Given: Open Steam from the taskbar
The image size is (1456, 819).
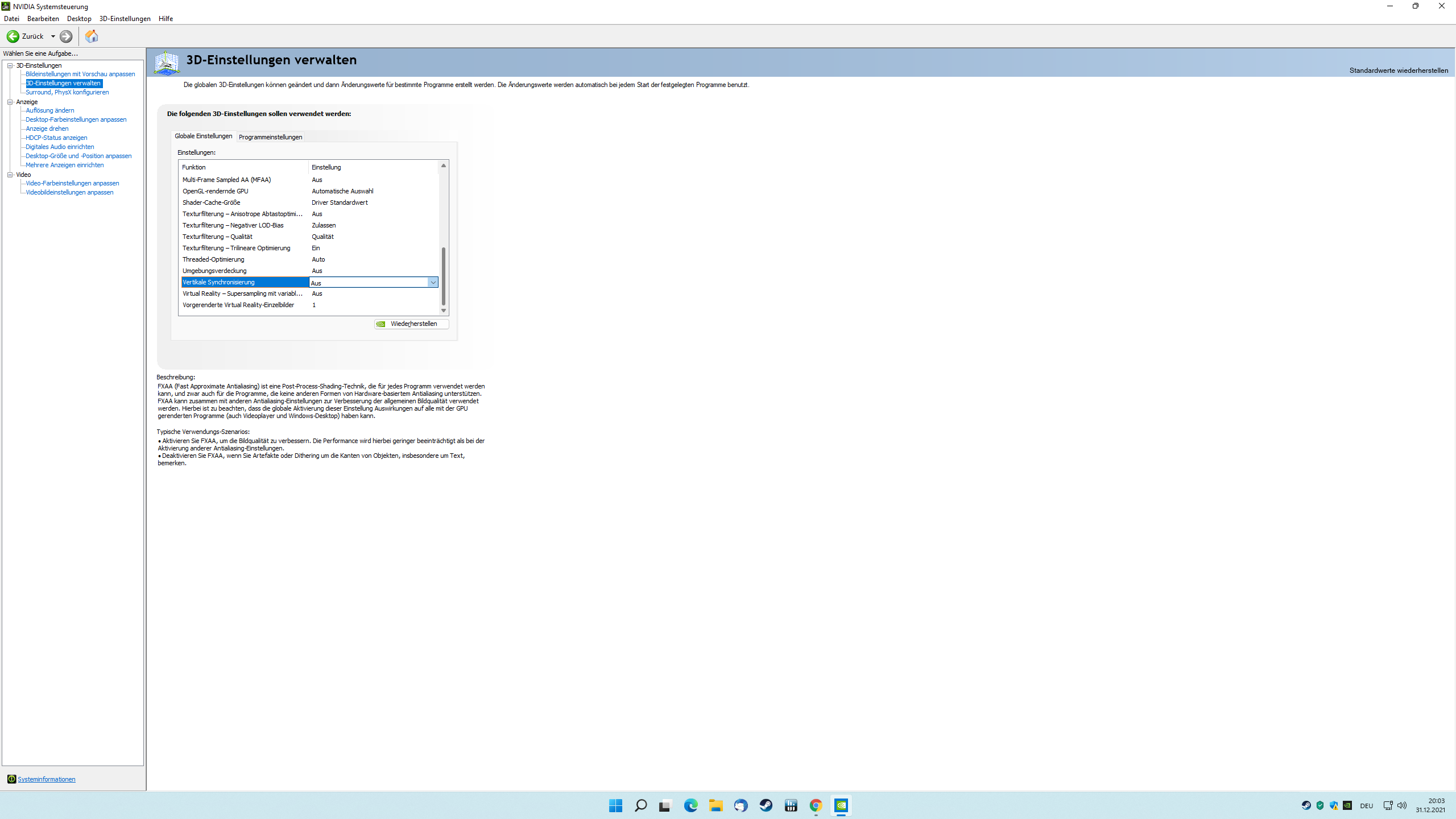Looking at the screenshot, I should pos(766,805).
